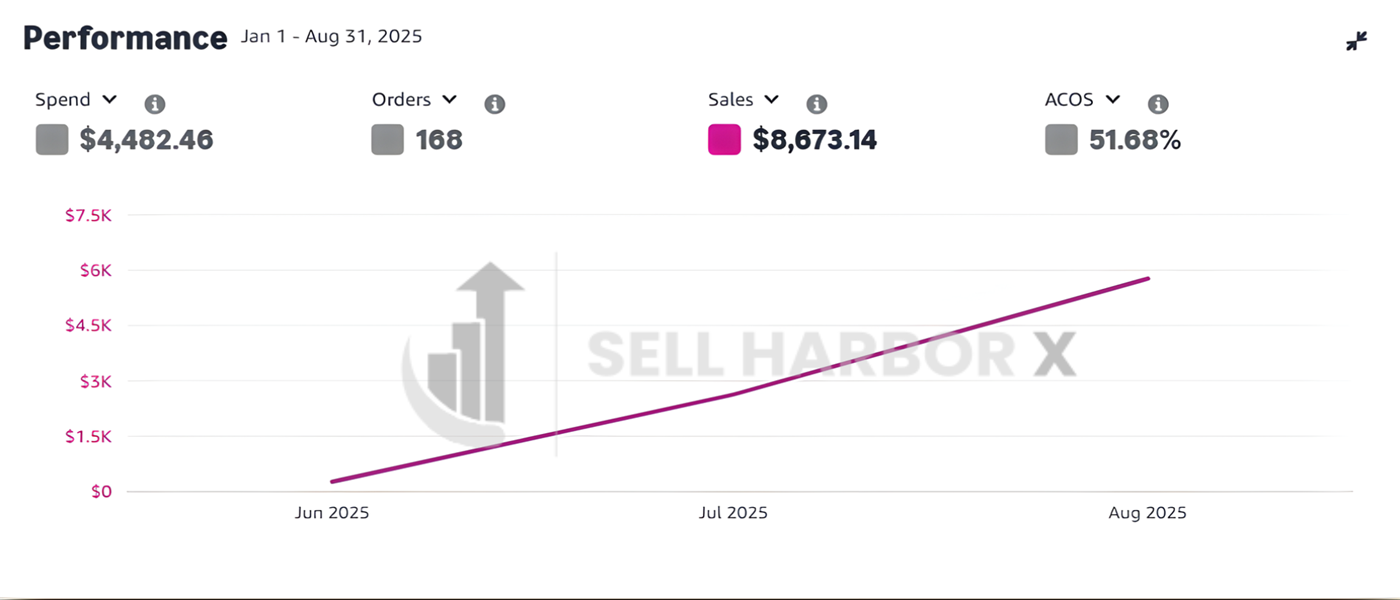
Task: Open the Sales info icon
Action: (x=817, y=104)
